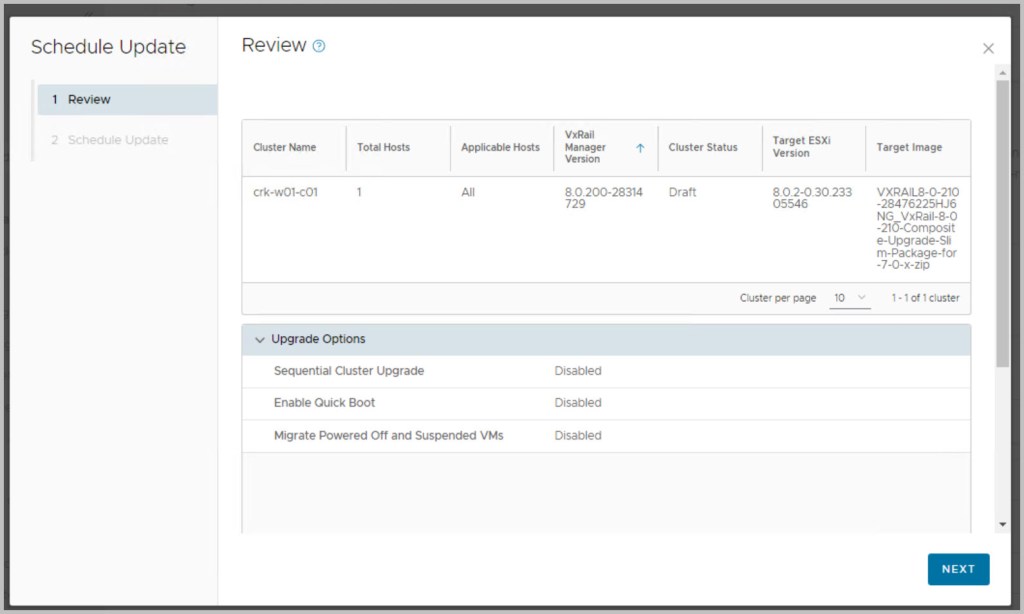Sort by Cluster Name column header
This screenshot has height=614, width=1024.
[x=285, y=148]
